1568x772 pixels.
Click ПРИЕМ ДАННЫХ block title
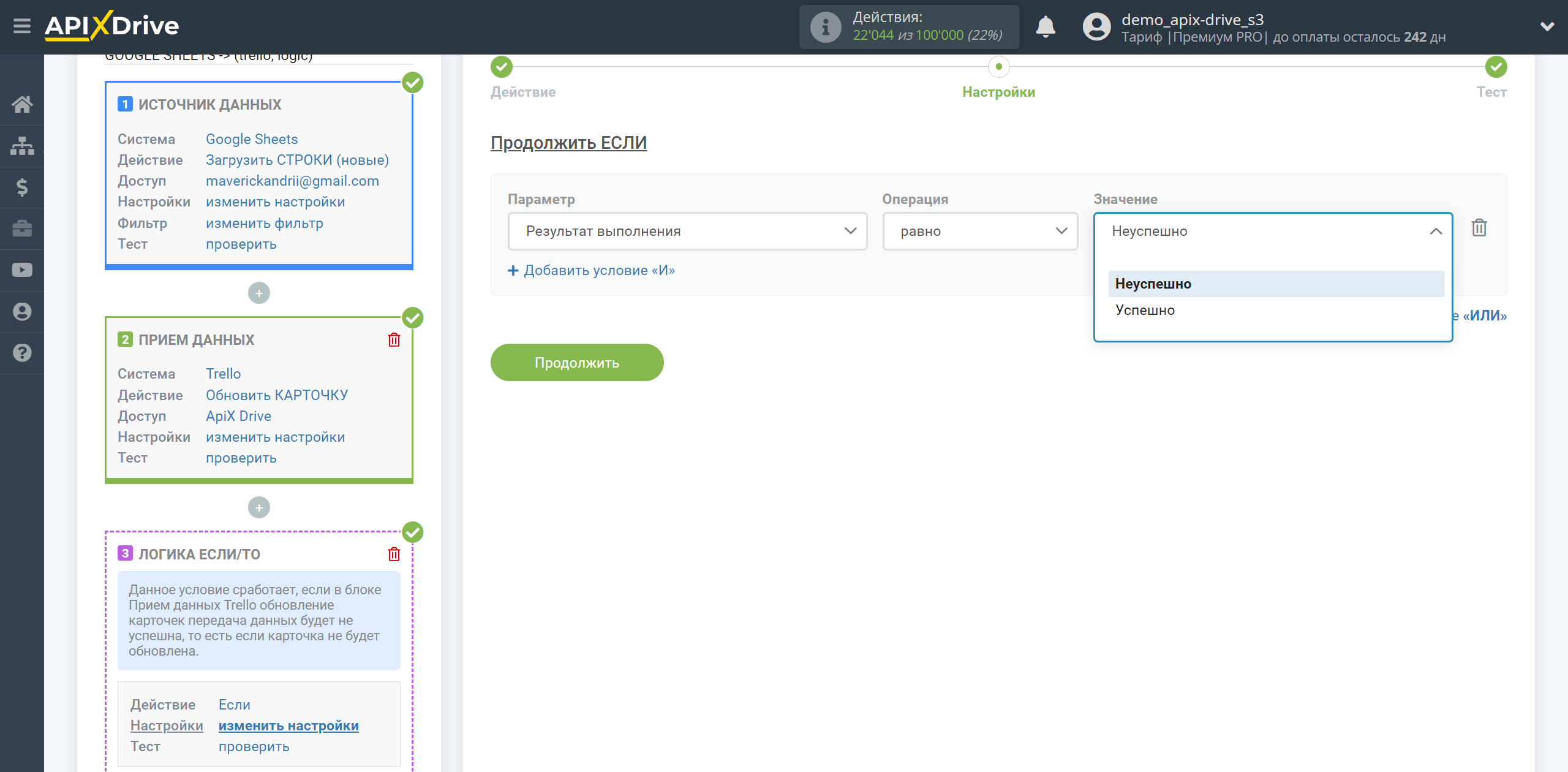click(x=196, y=340)
